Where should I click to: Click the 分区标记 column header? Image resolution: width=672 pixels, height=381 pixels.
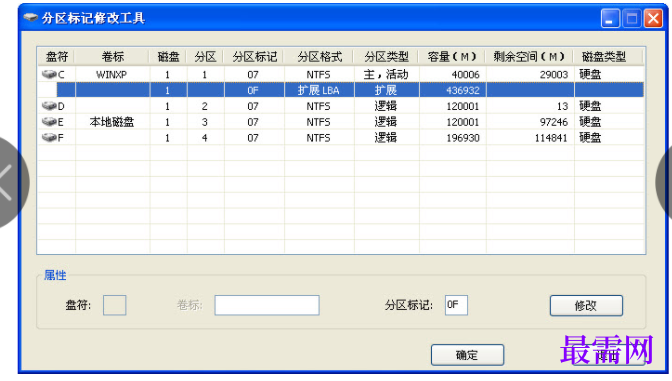(255, 57)
